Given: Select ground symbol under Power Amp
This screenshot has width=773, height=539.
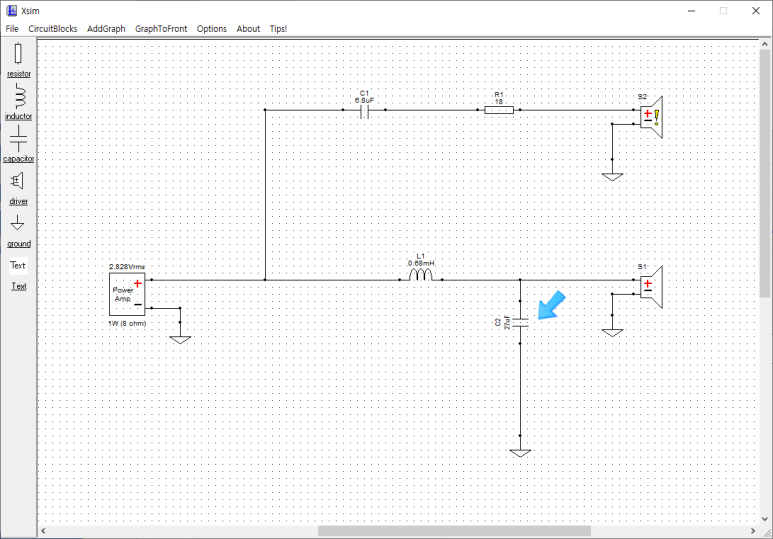Looking at the screenshot, I should pyautogui.click(x=180, y=340).
